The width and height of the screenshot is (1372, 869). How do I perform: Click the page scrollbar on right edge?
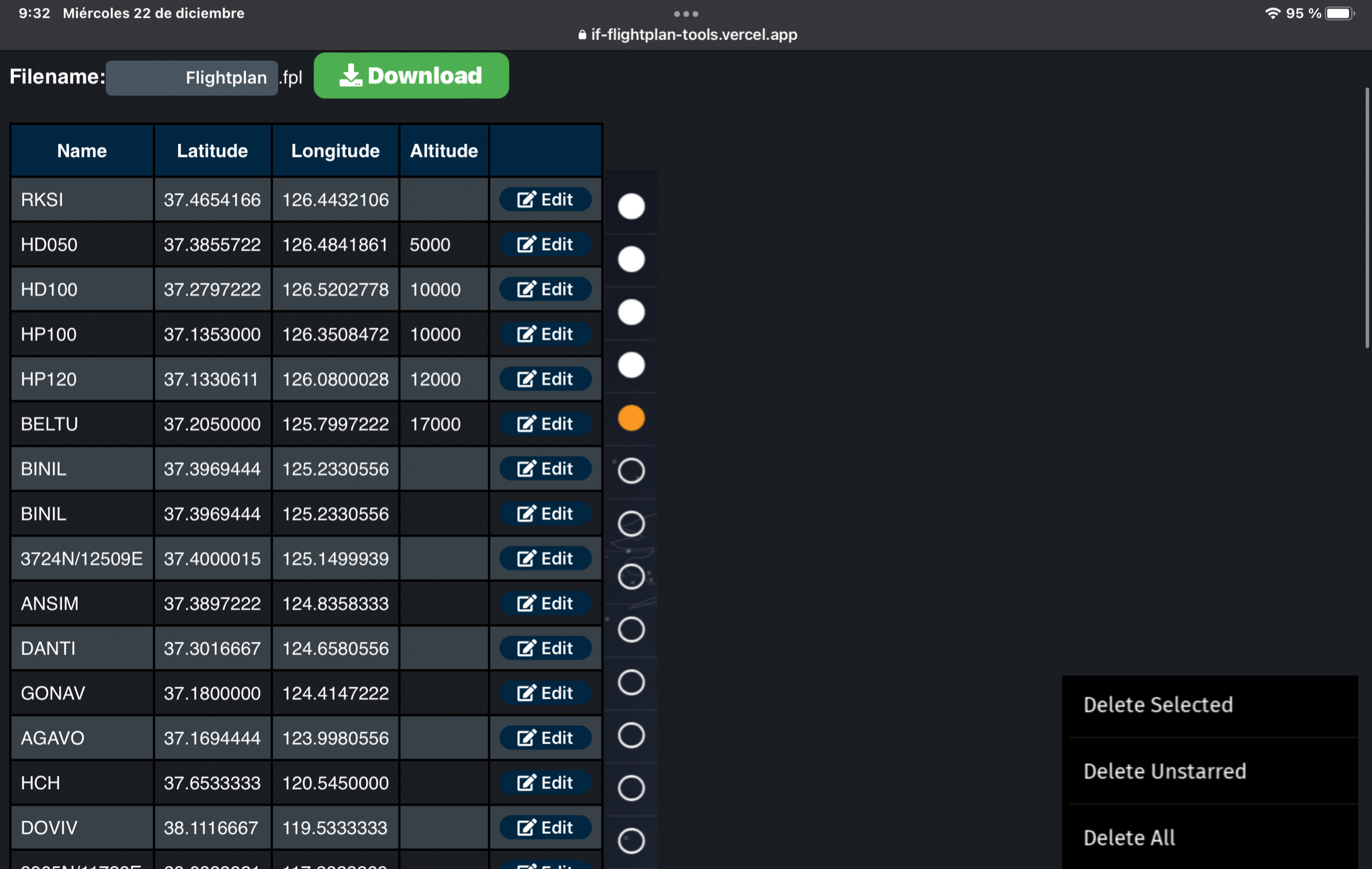pyautogui.click(x=1367, y=218)
